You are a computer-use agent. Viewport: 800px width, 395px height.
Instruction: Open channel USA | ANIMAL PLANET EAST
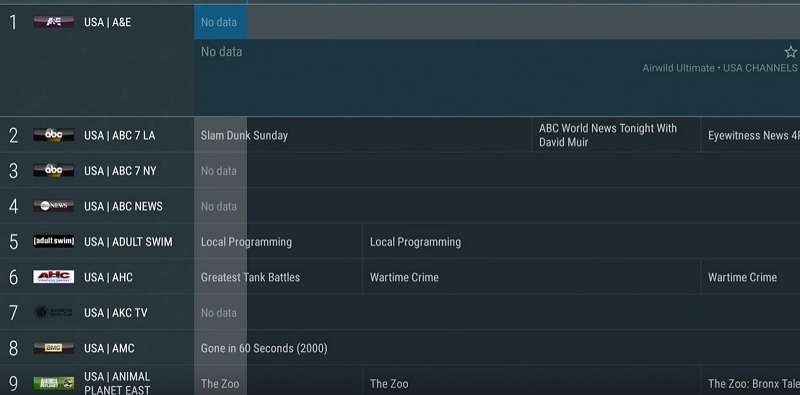tap(117, 383)
